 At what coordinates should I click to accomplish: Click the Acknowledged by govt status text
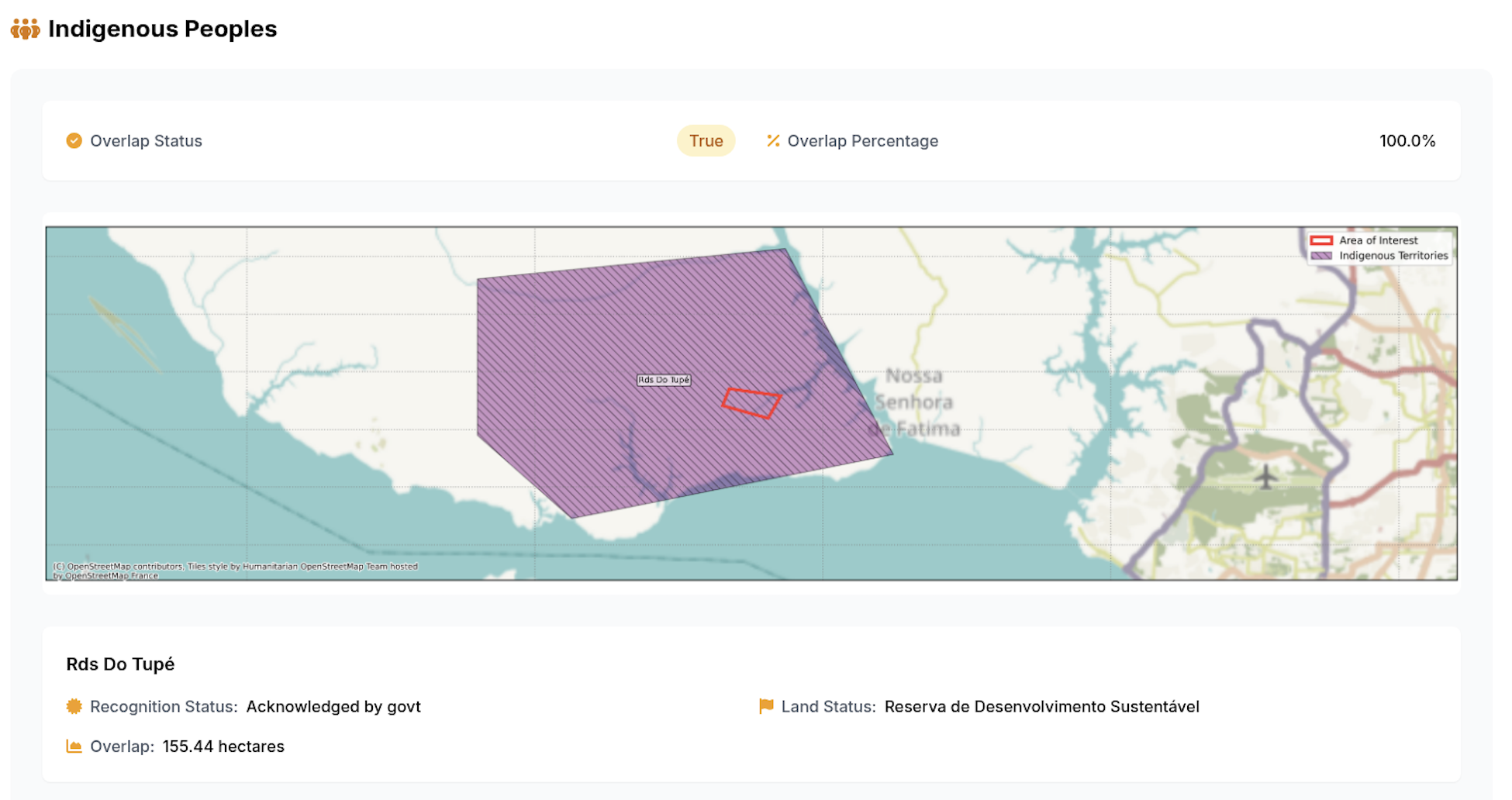click(x=333, y=706)
